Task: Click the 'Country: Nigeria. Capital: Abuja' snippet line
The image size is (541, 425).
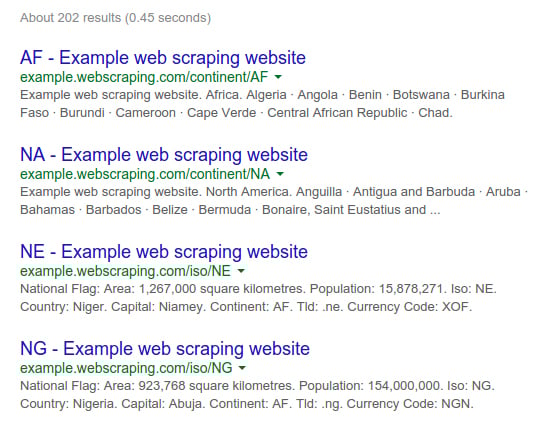Action: click(x=247, y=404)
